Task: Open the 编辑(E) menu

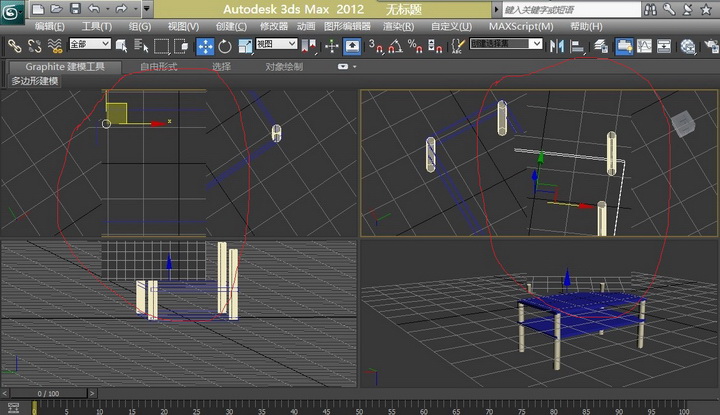Action: click(50, 27)
